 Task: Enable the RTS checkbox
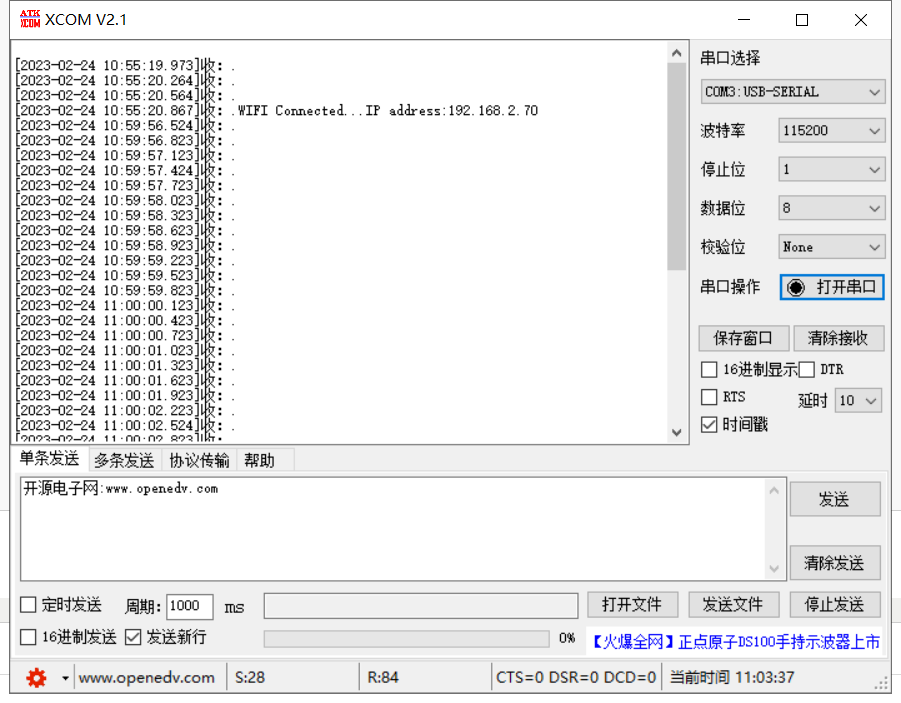(x=709, y=396)
